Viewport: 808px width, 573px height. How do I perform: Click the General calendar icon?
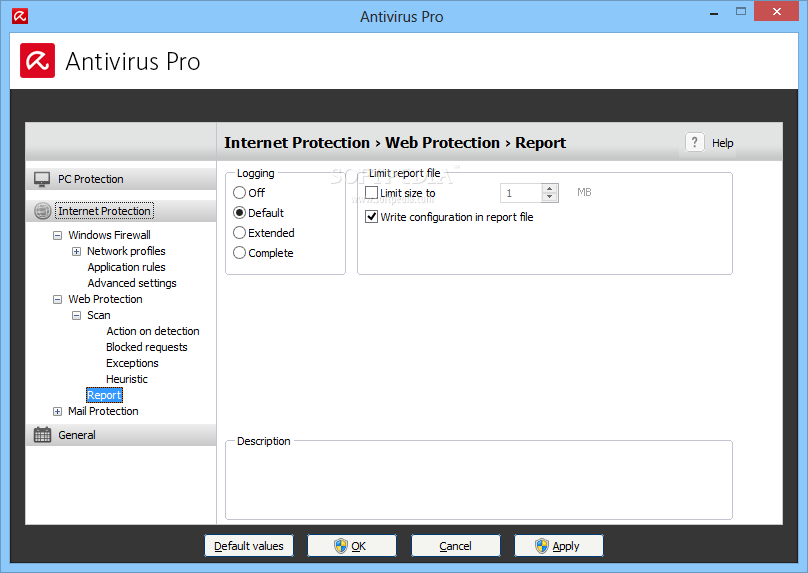42,435
